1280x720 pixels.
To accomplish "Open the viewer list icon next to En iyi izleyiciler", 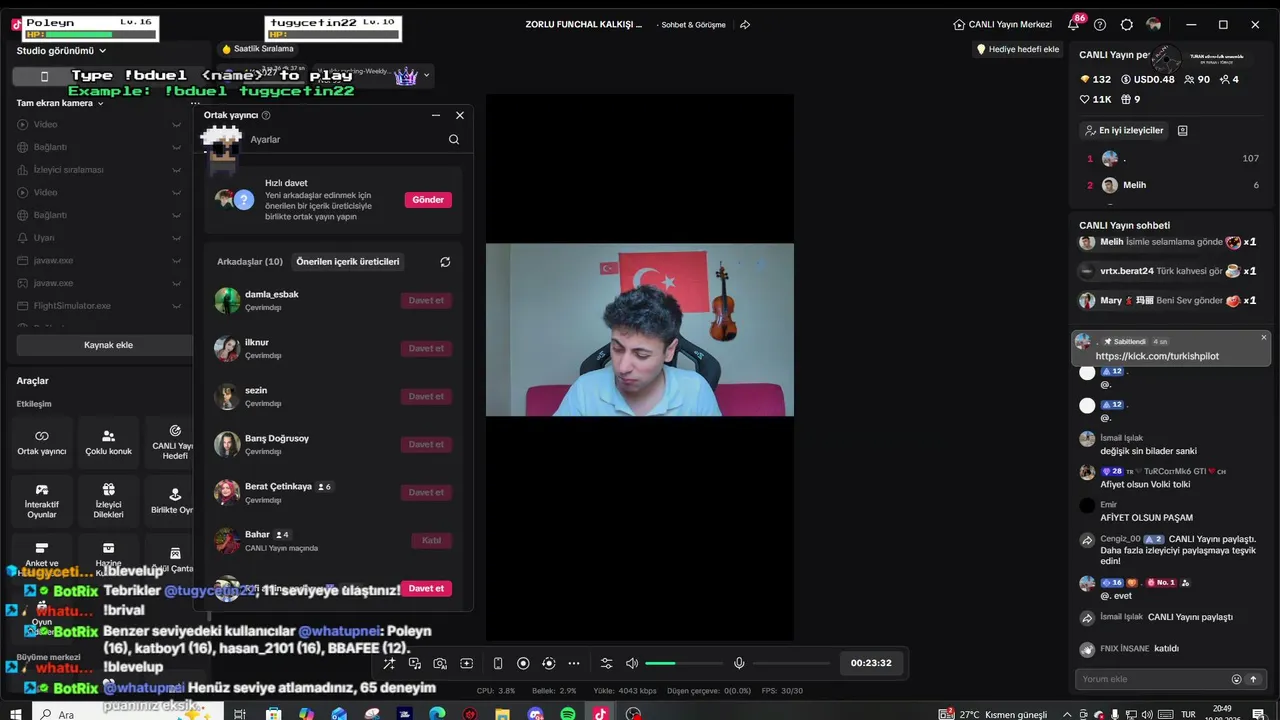I will coord(1183,131).
